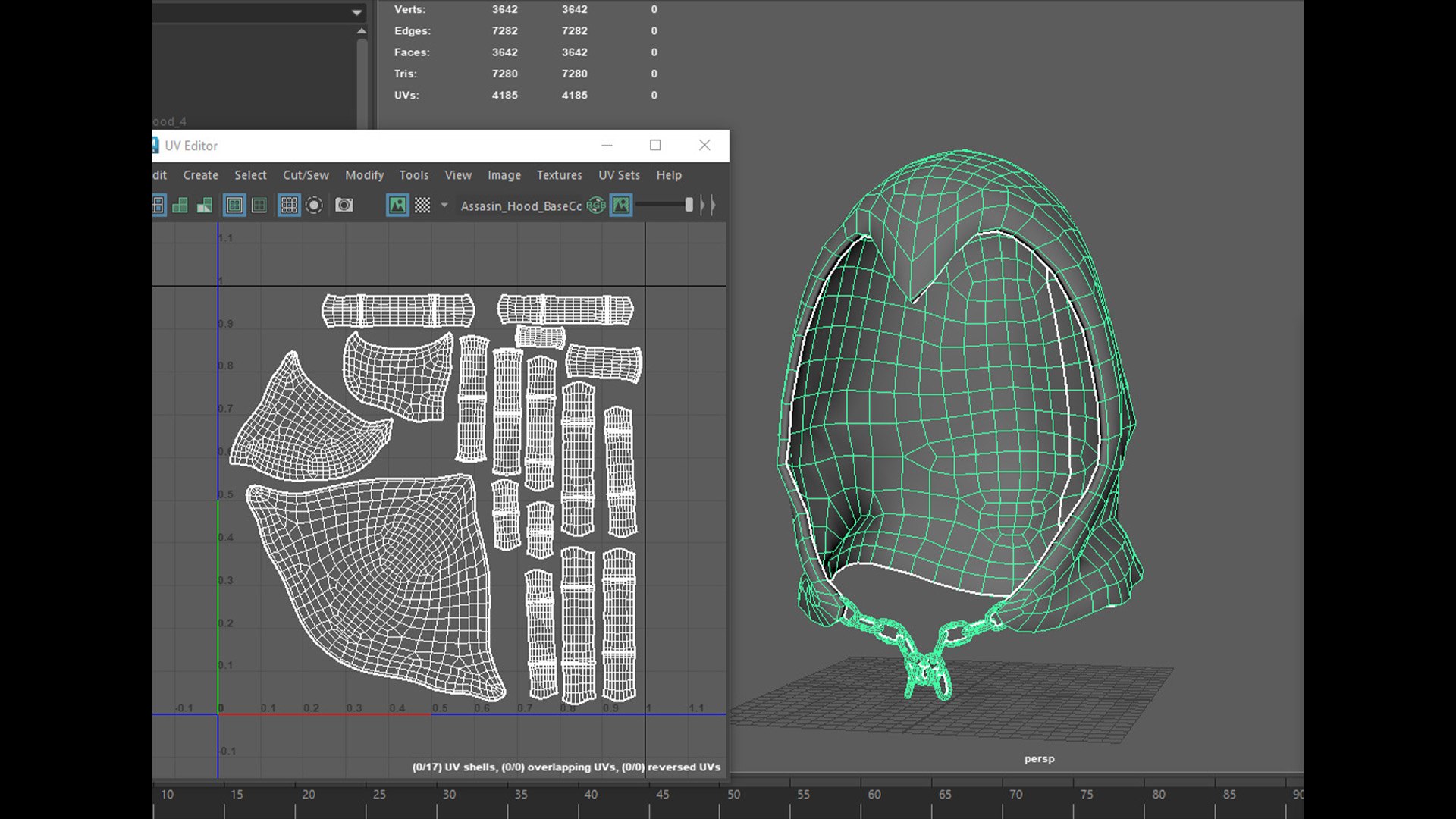This screenshot has width=1456, height=819.
Task: Toggle the dim image button
Action: coord(621,206)
